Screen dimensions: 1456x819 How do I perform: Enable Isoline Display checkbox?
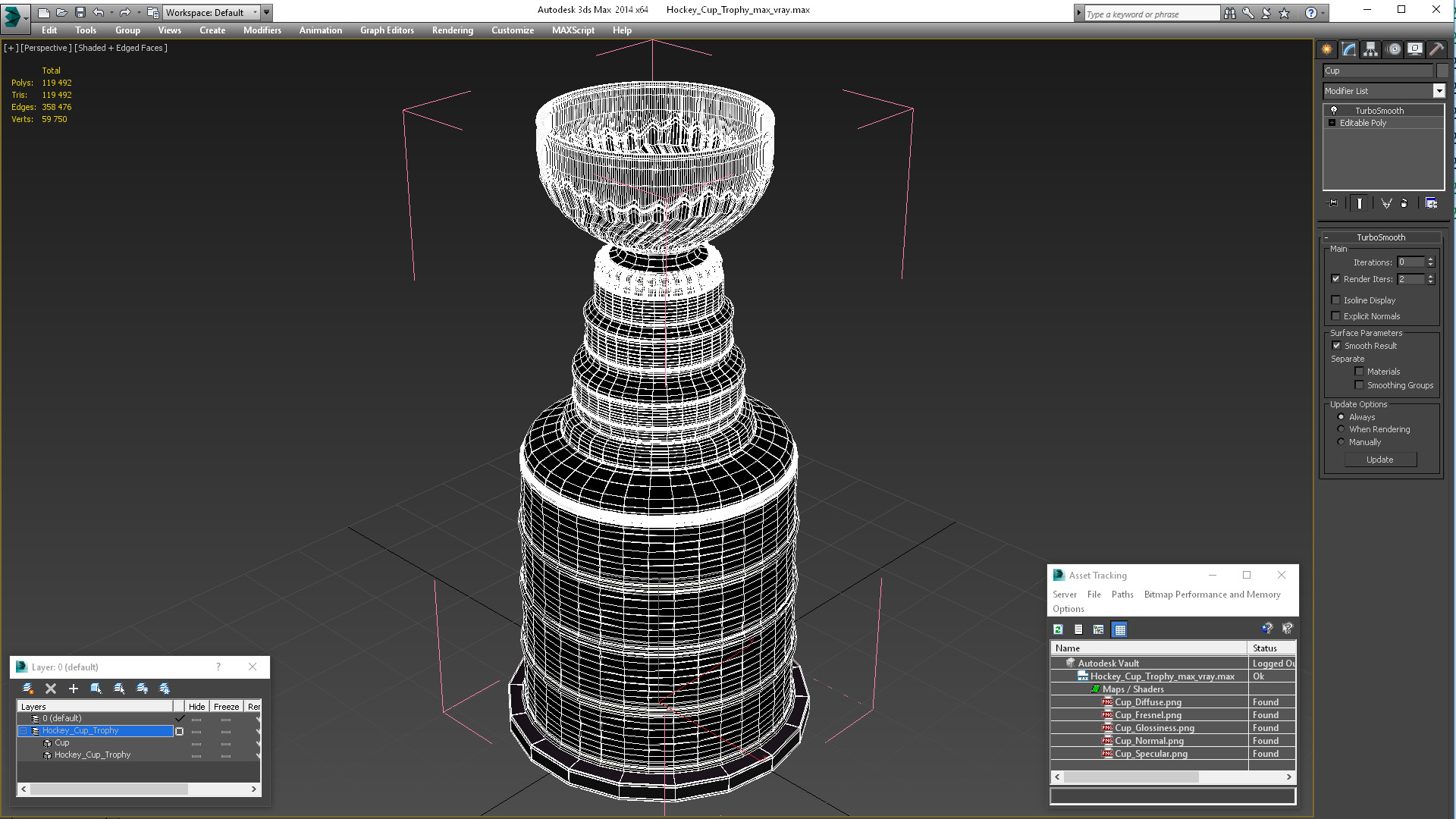(1336, 300)
